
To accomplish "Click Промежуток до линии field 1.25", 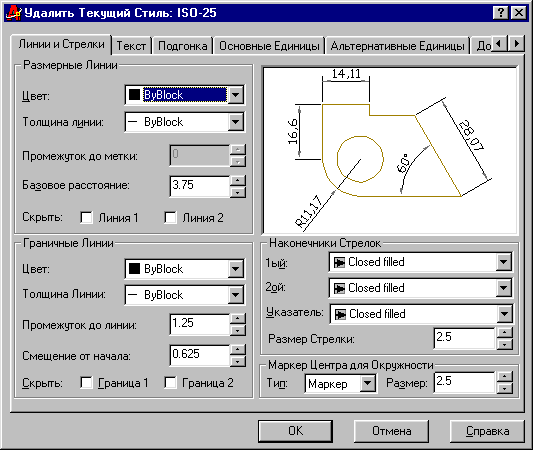I will [200, 324].
